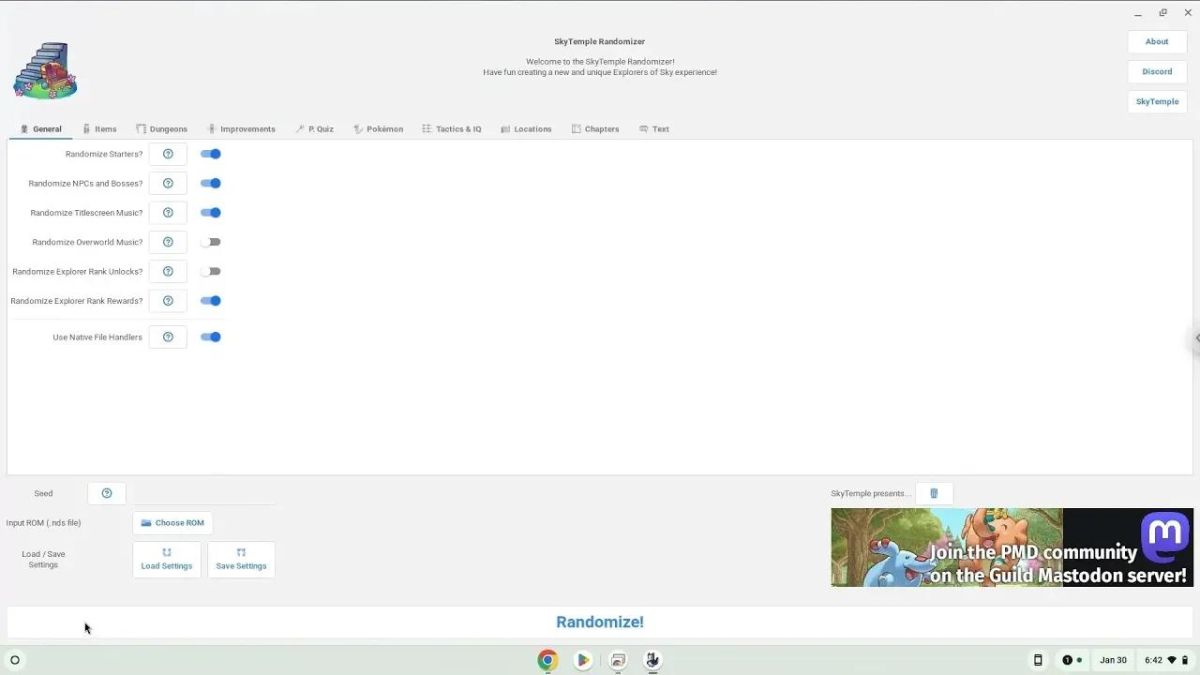
Task: Open Chrome from the shelf
Action: 547,660
